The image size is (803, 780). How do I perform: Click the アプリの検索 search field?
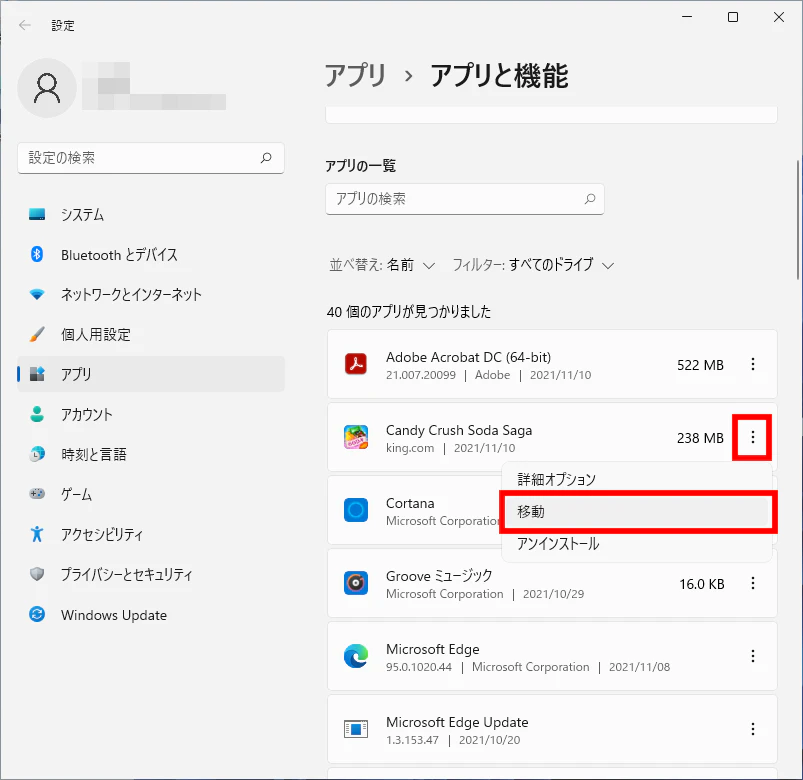point(465,199)
